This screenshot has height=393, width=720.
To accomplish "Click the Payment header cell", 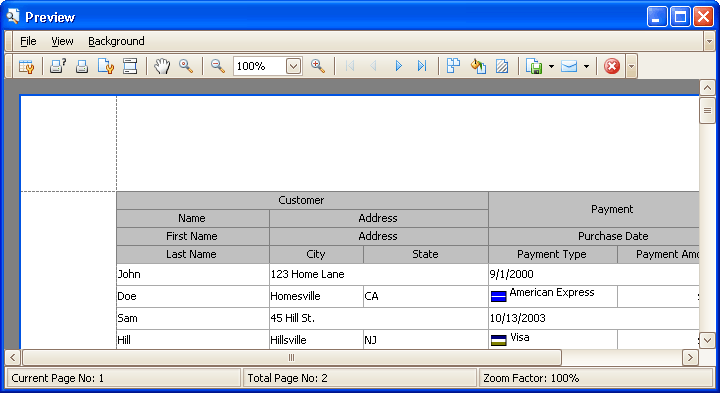I will [594, 209].
